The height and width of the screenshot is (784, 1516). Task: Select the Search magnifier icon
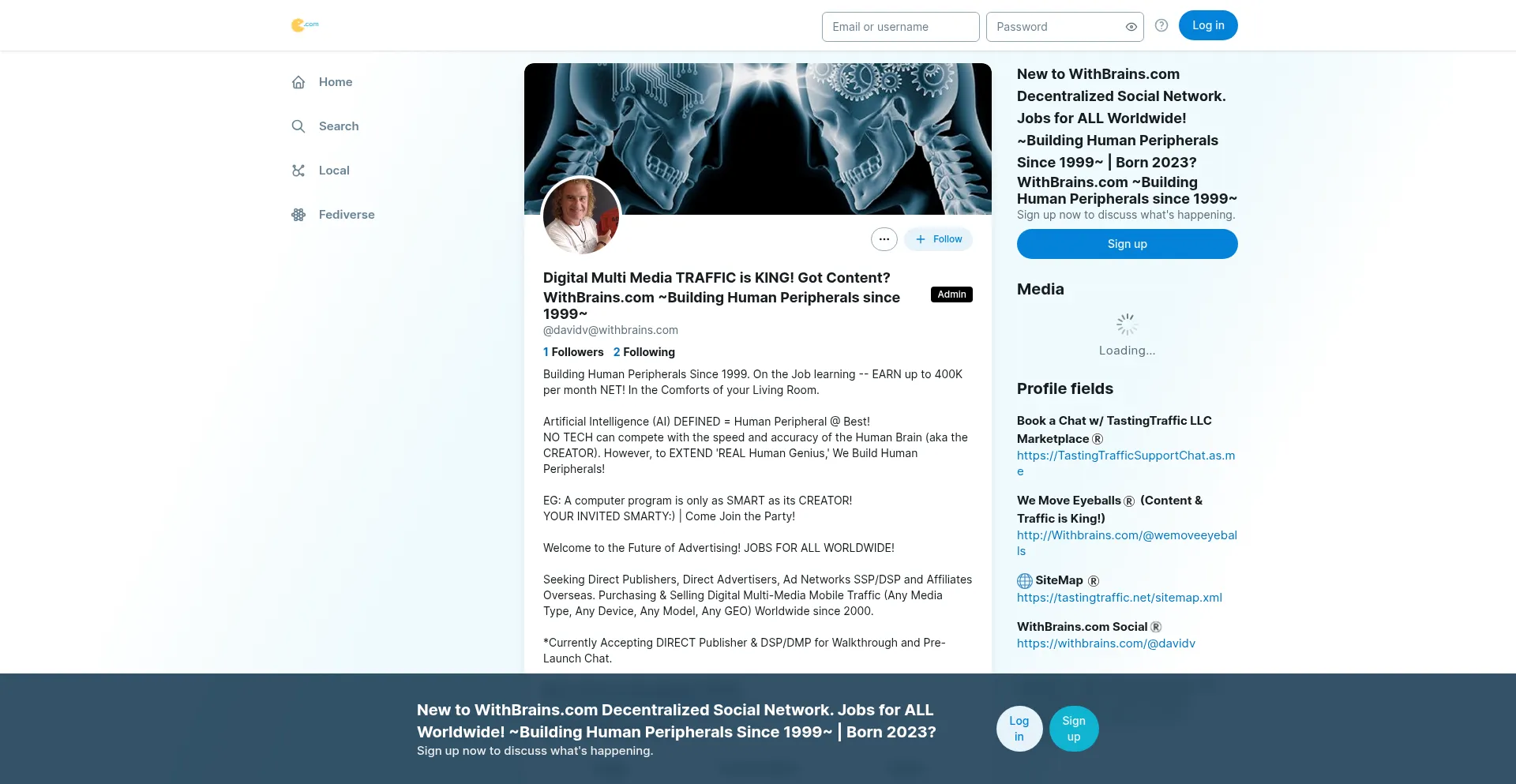click(298, 126)
